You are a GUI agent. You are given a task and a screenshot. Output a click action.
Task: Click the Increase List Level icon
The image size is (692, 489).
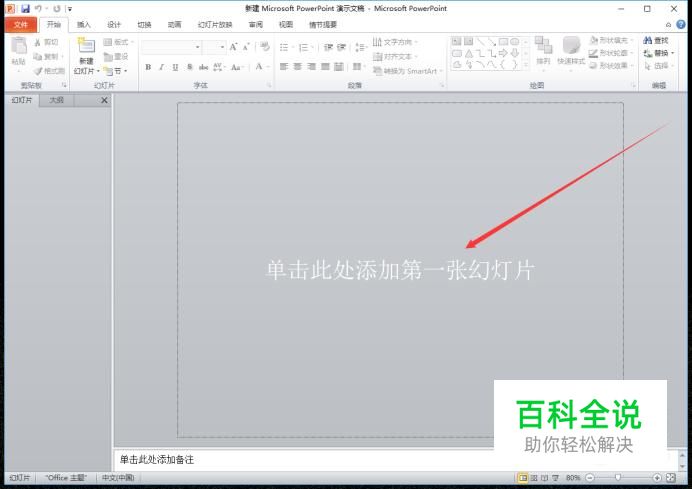pyautogui.click(x=342, y=47)
